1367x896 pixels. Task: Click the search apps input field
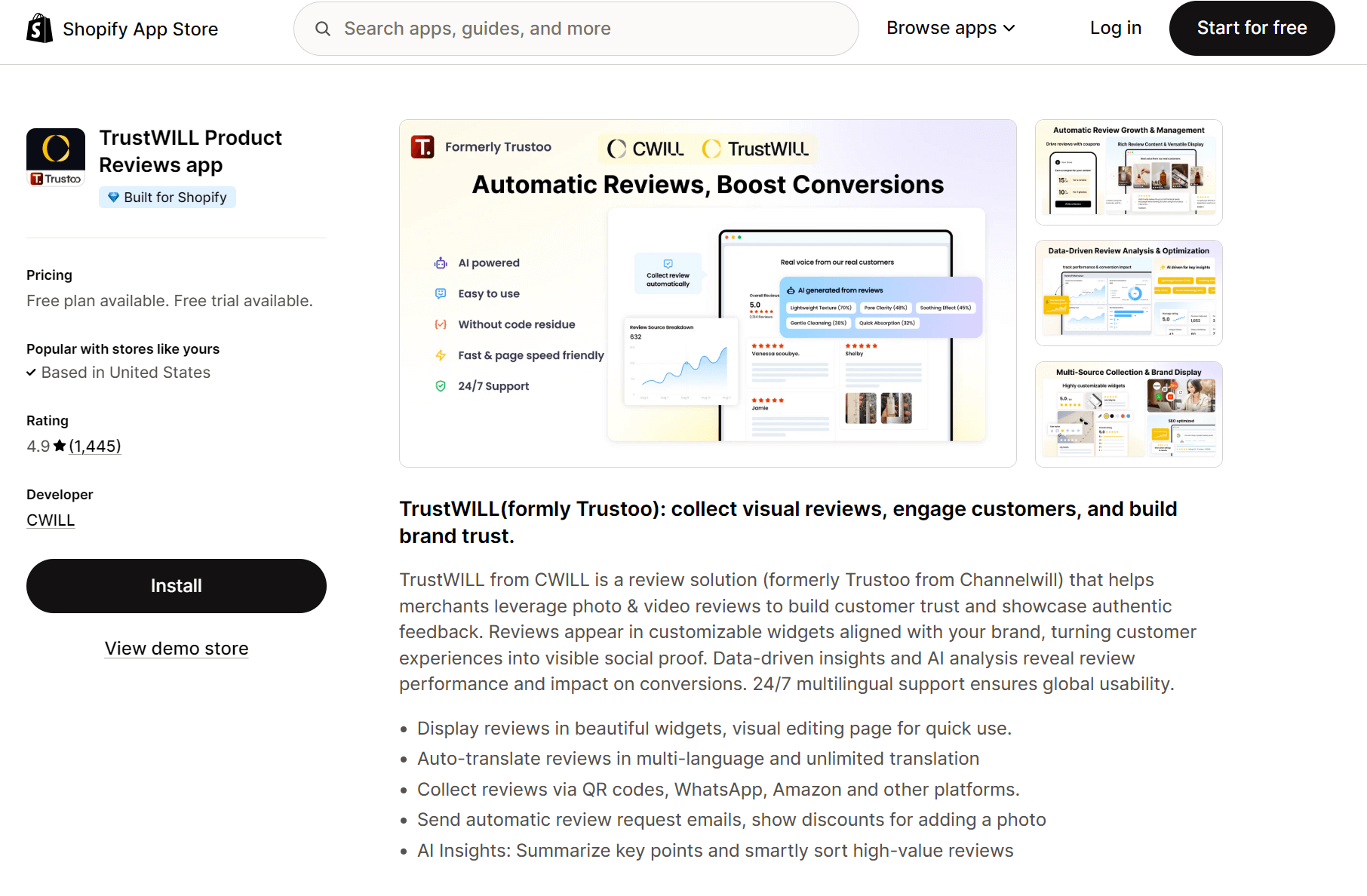[576, 28]
